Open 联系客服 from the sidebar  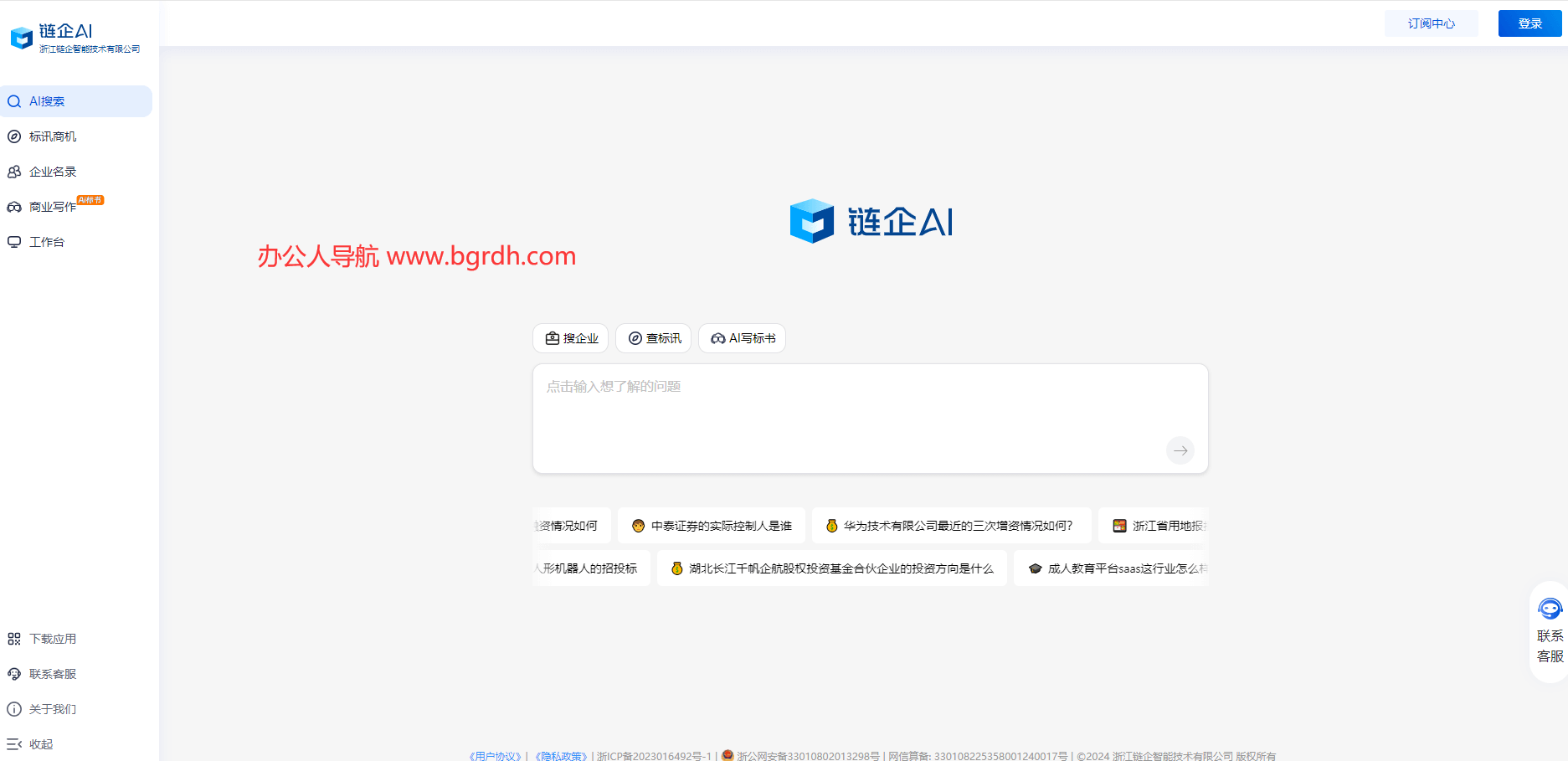(53, 673)
